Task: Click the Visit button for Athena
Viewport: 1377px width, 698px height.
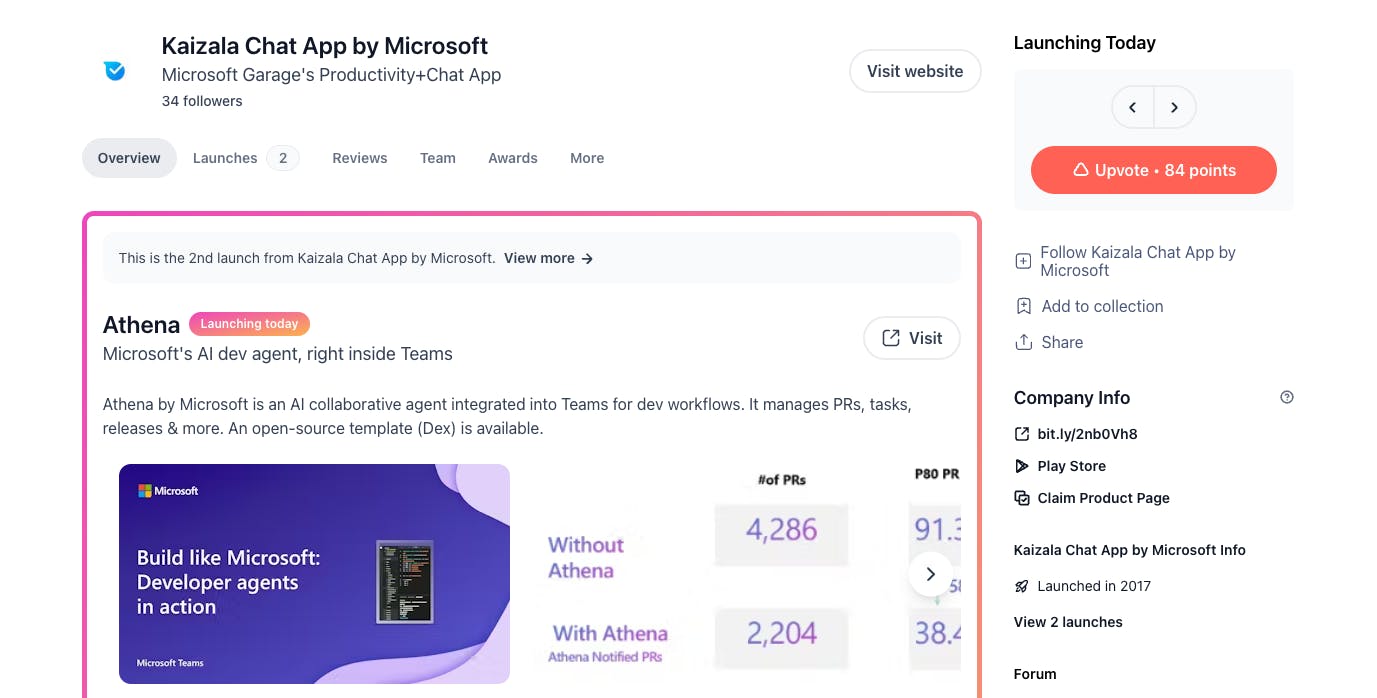Action: coord(912,338)
